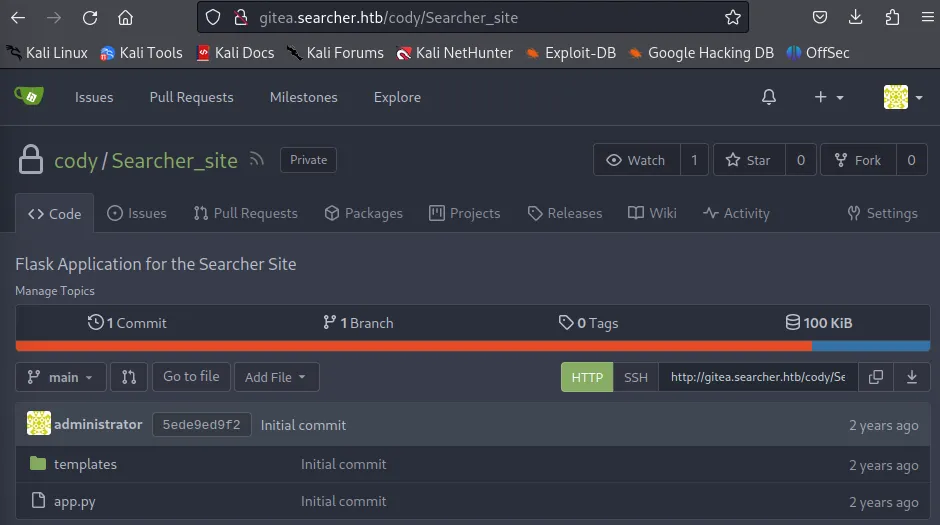The height and width of the screenshot is (525, 940).
Task: Open the Pocket save icon
Action: (x=820, y=17)
